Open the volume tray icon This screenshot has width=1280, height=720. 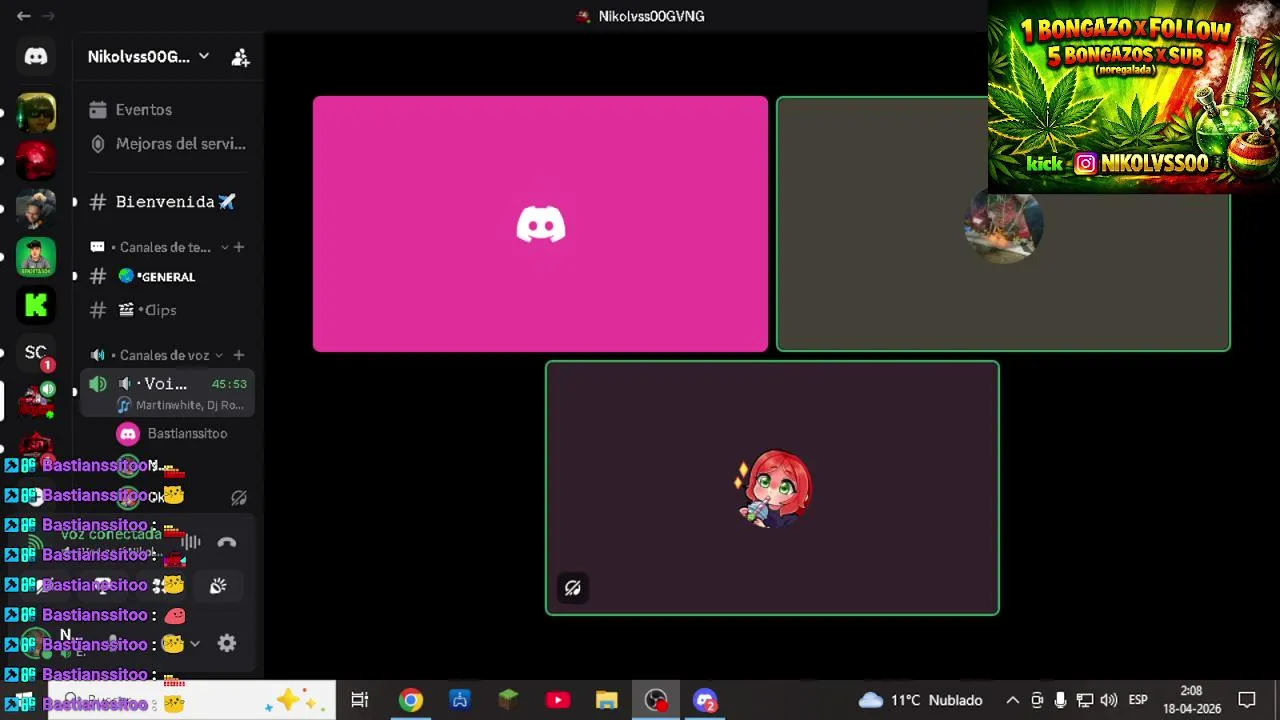pyautogui.click(x=1108, y=700)
